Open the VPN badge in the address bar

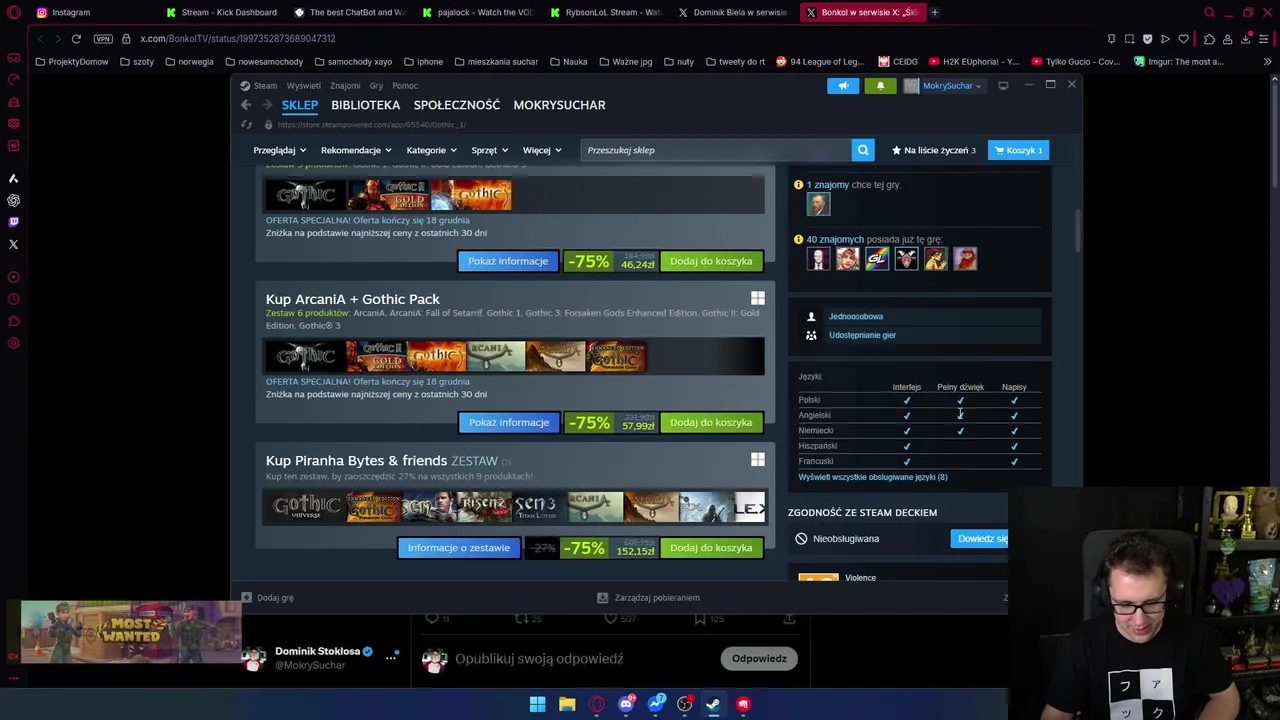click(103, 39)
